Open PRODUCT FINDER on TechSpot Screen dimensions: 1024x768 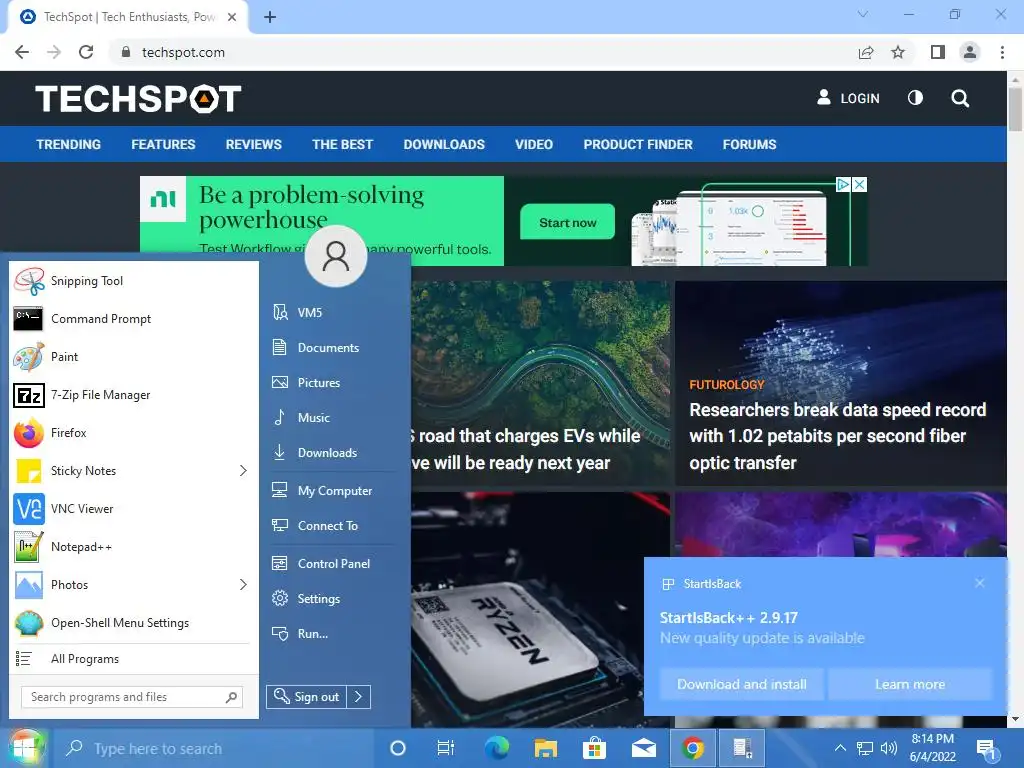coord(638,144)
